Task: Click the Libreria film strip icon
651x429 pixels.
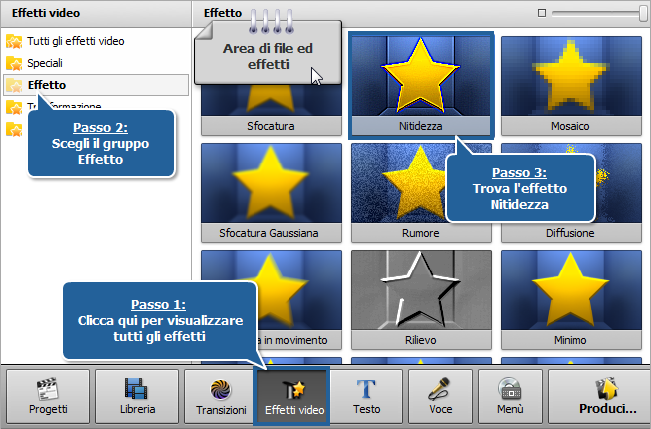Action: 136,389
